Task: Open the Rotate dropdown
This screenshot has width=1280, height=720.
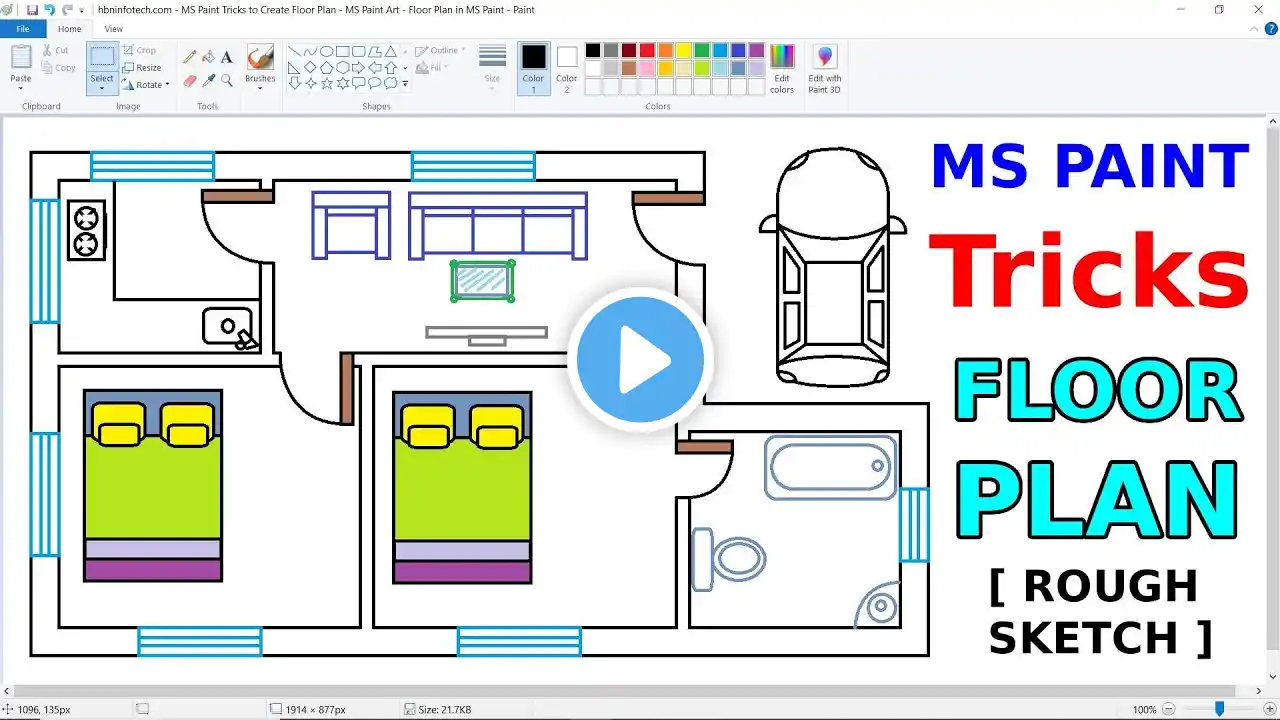Action: click(147, 85)
